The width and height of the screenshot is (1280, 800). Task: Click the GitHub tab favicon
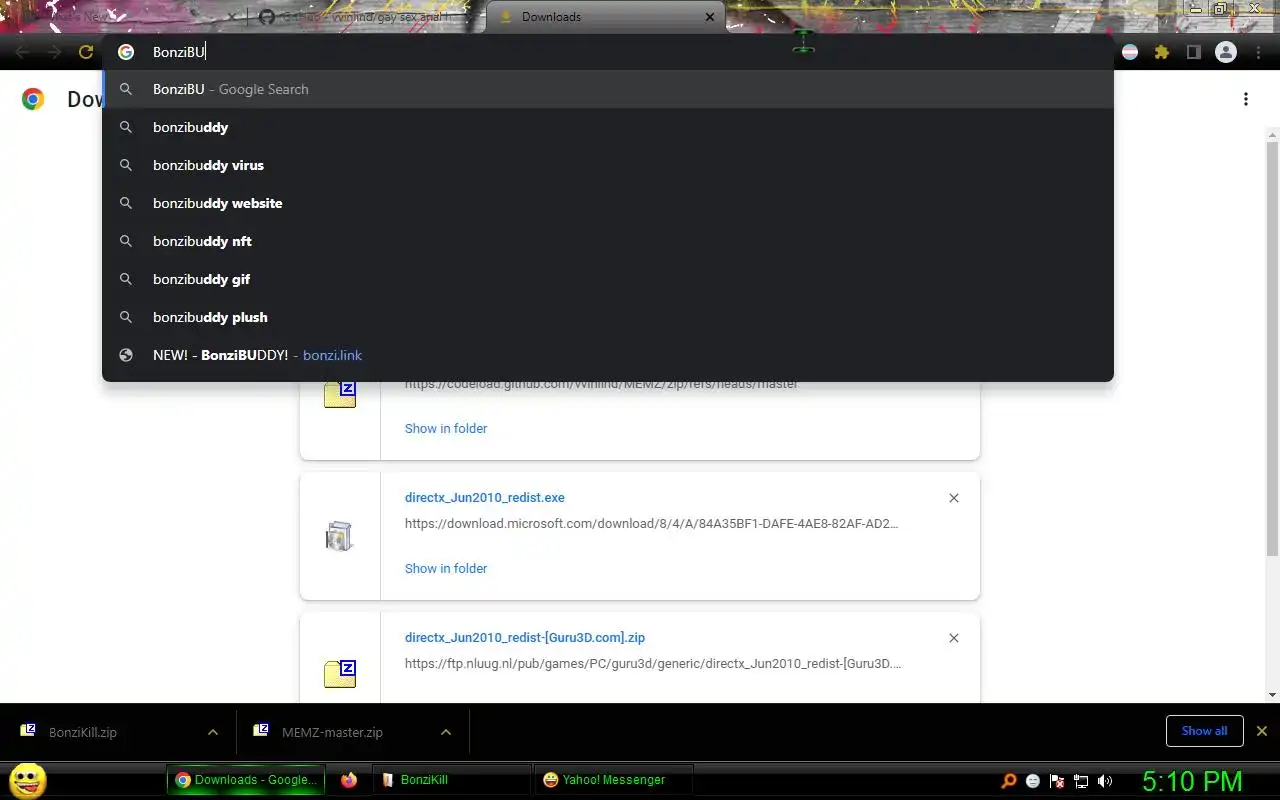point(266,17)
